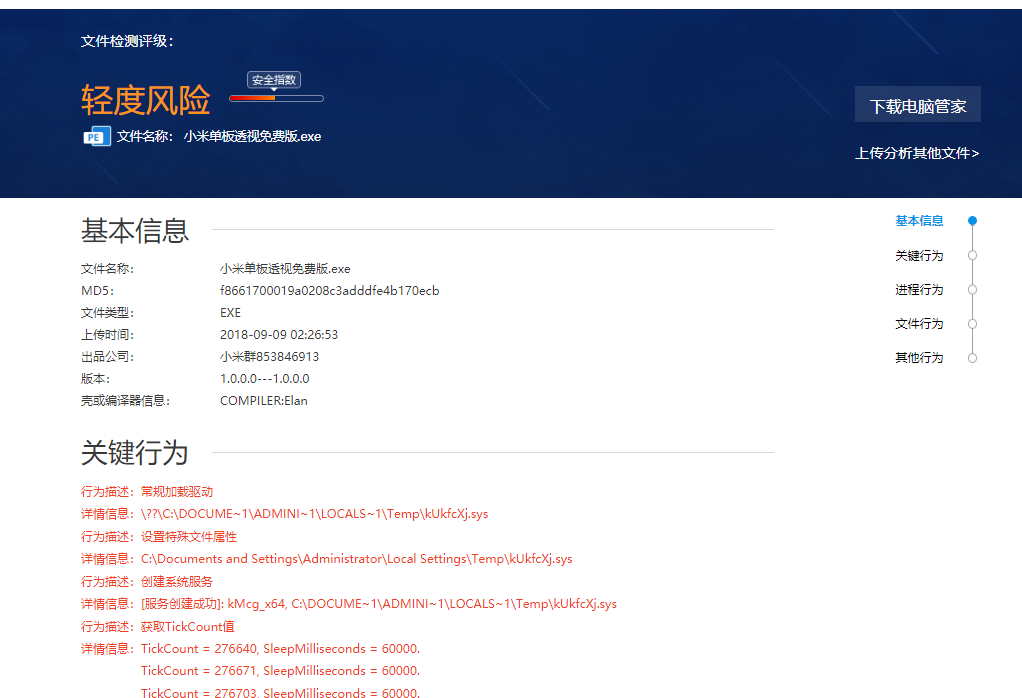Click the 文件行为 timeline dot
1022x698 pixels.
(972, 324)
